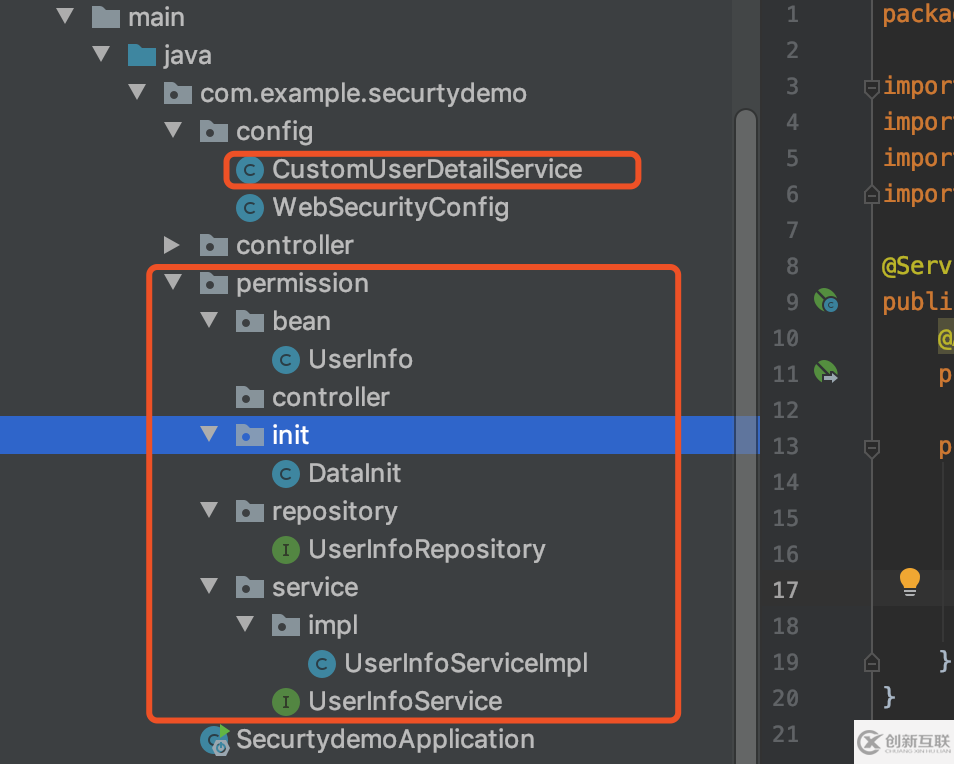The image size is (954, 764).
Task: Click the DataInit class icon
Action: point(286,473)
